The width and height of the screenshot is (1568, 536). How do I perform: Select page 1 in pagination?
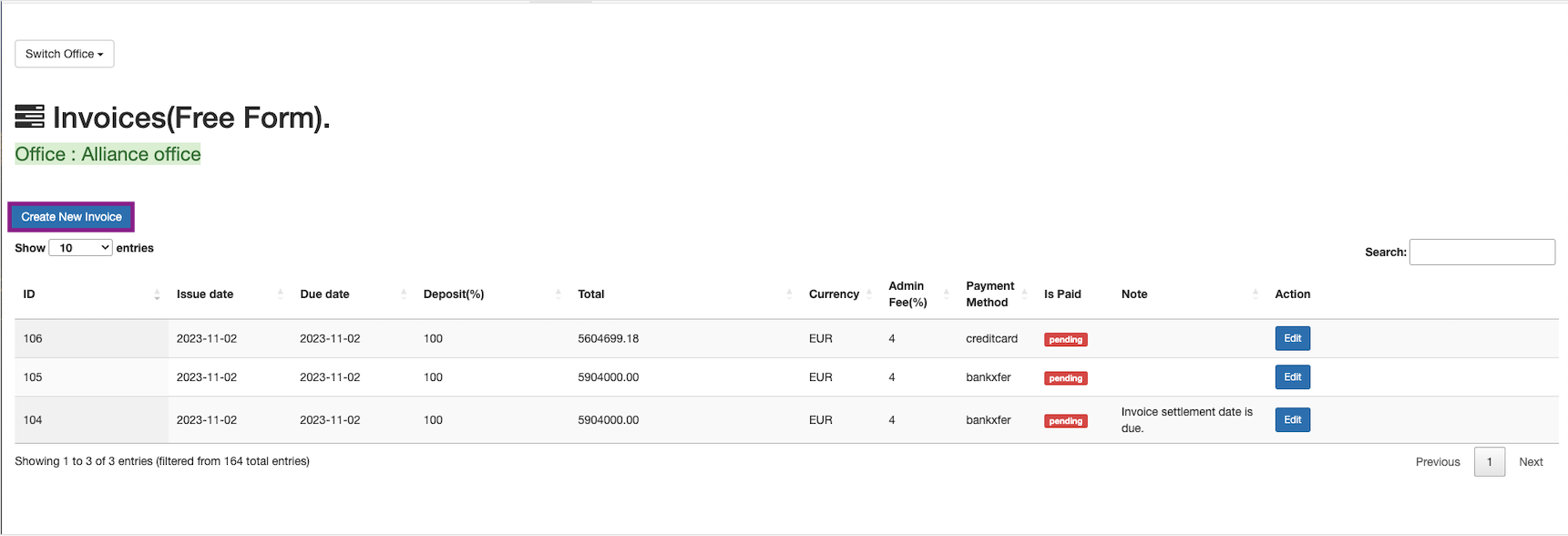[x=1490, y=462]
